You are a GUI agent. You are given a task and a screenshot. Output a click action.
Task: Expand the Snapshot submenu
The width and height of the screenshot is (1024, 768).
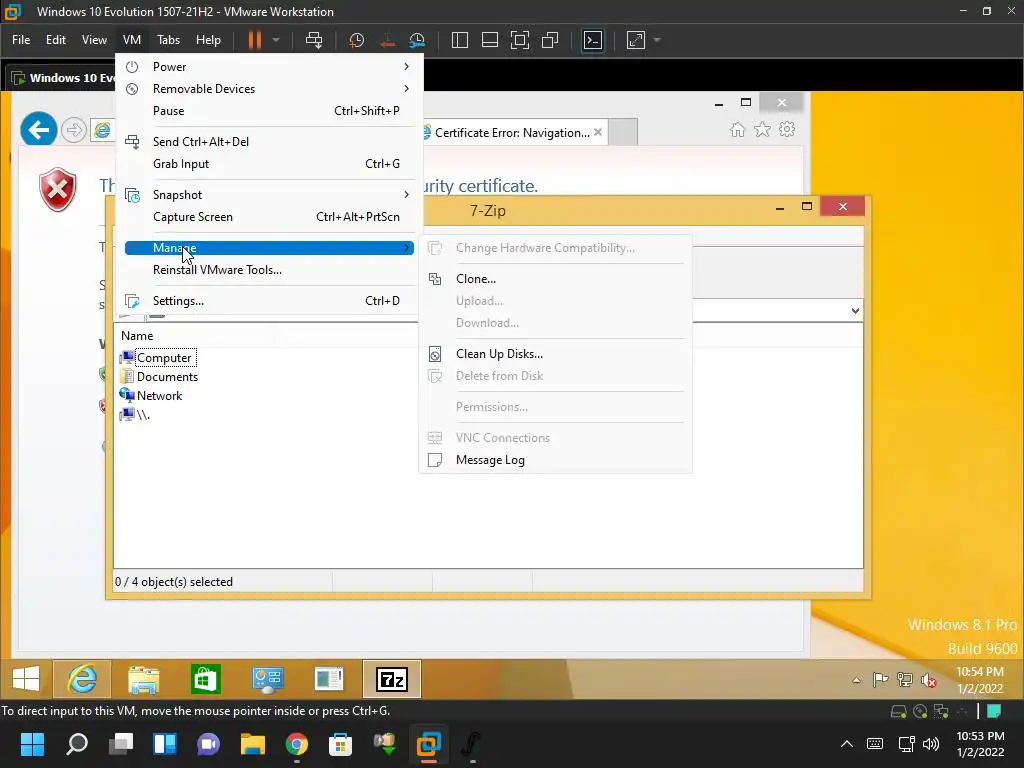(269, 195)
